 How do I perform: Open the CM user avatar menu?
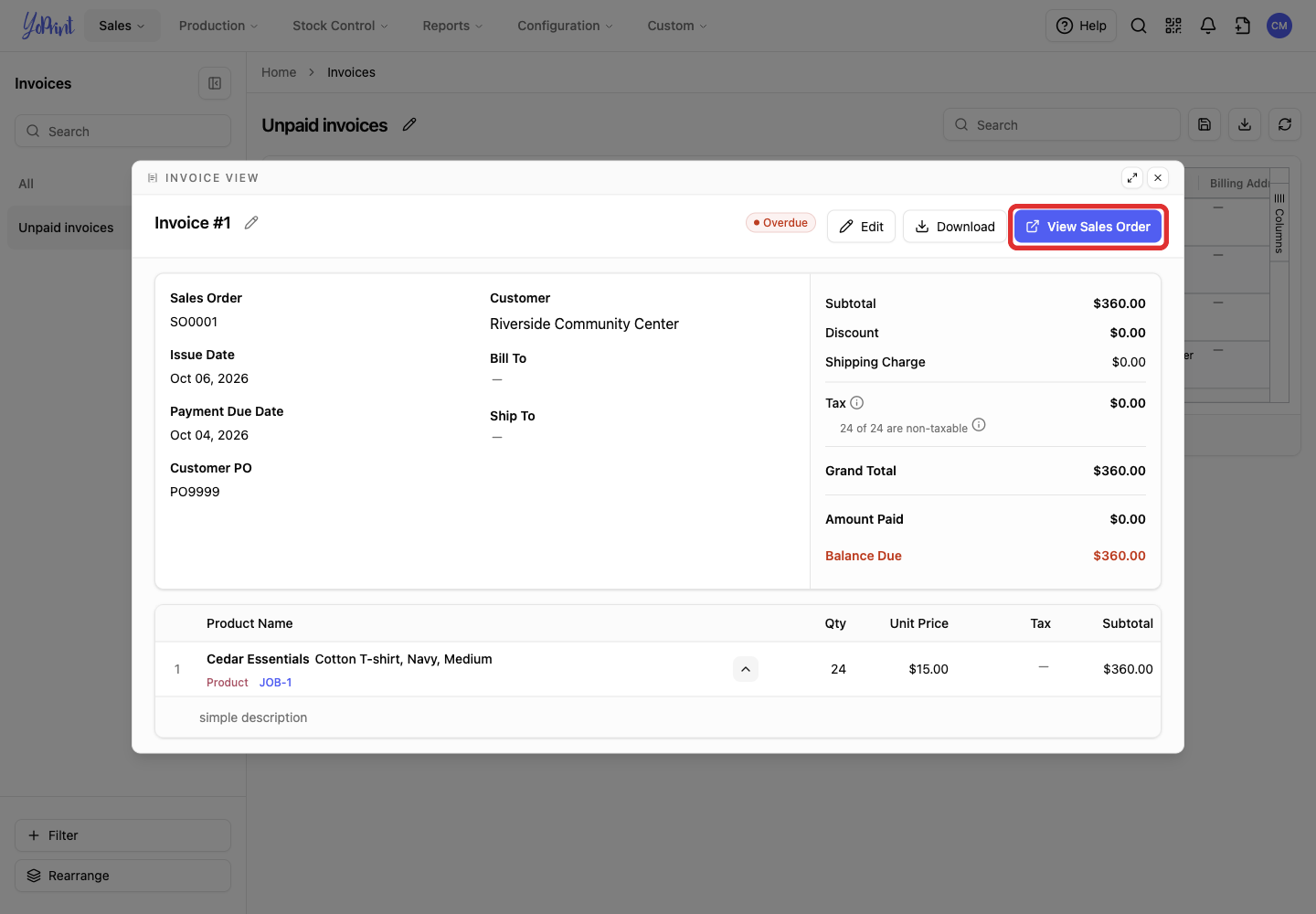click(x=1279, y=26)
